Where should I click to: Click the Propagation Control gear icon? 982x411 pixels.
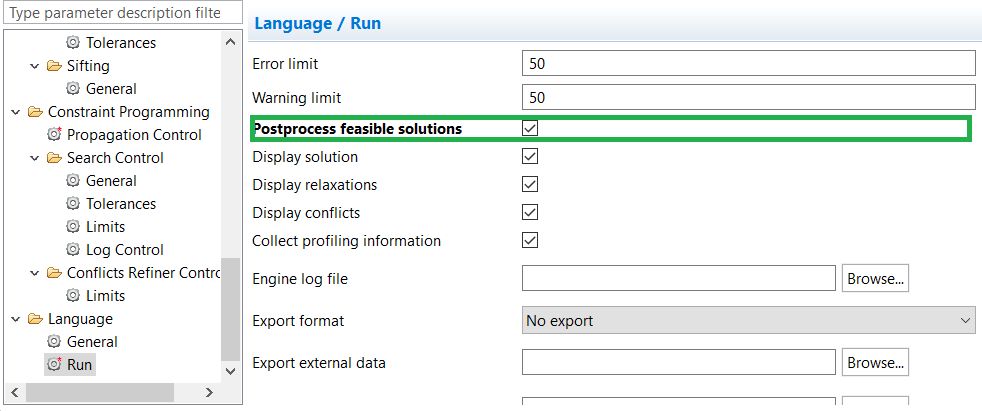coord(54,135)
